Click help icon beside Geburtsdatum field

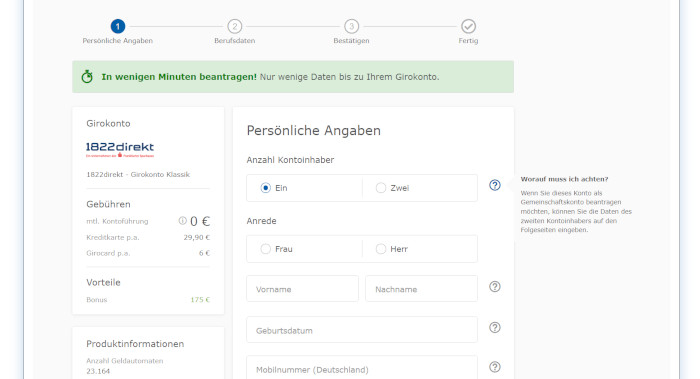pyautogui.click(x=495, y=328)
